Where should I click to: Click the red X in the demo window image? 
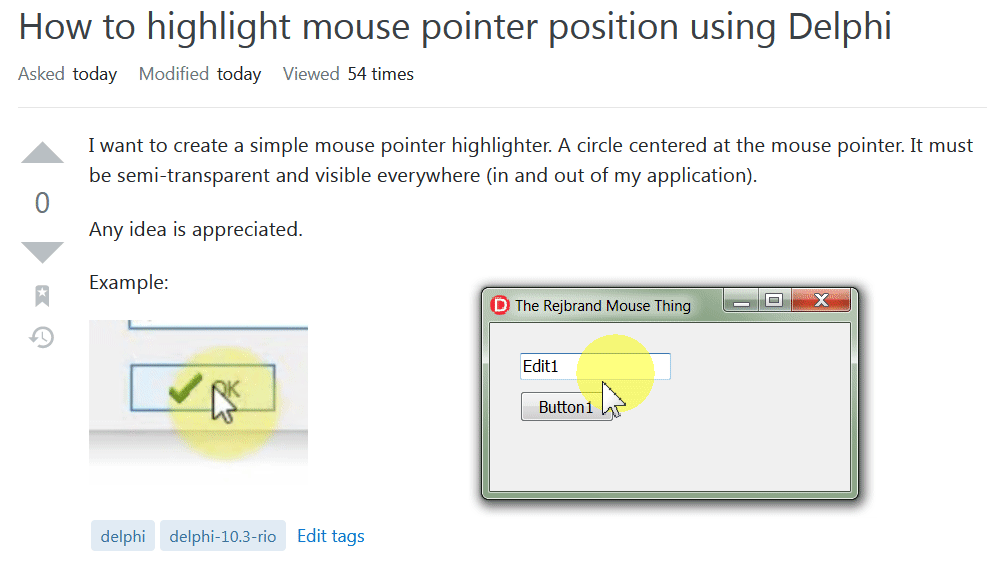[x=822, y=299]
